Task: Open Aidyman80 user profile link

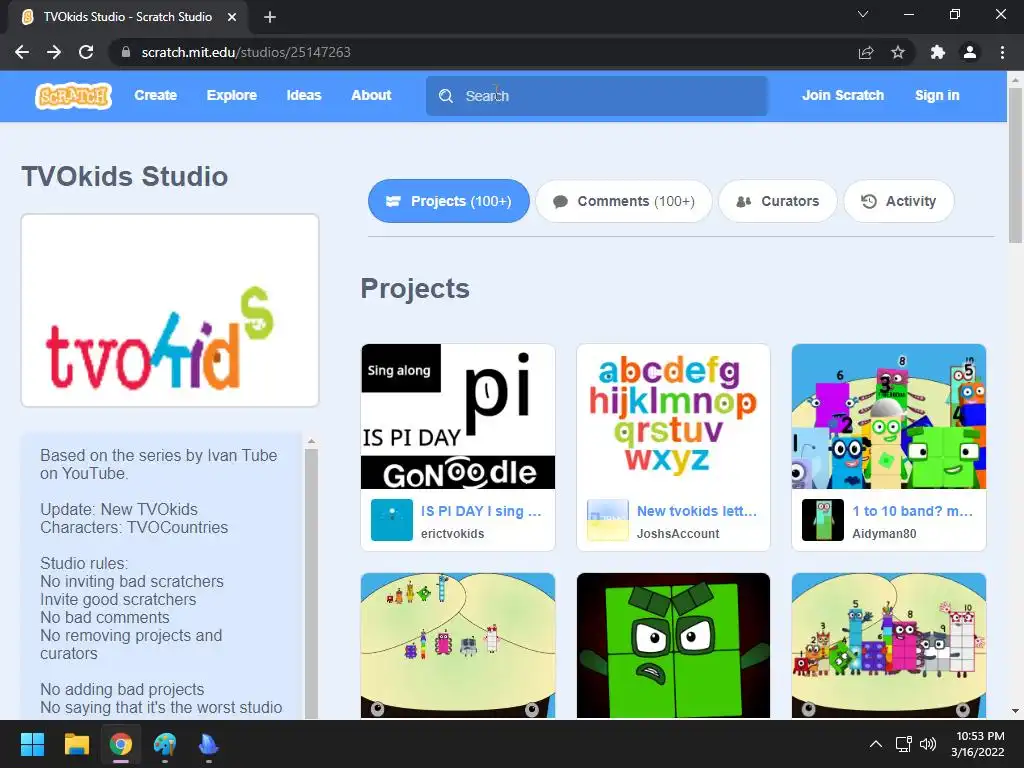Action: coord(884,534)
